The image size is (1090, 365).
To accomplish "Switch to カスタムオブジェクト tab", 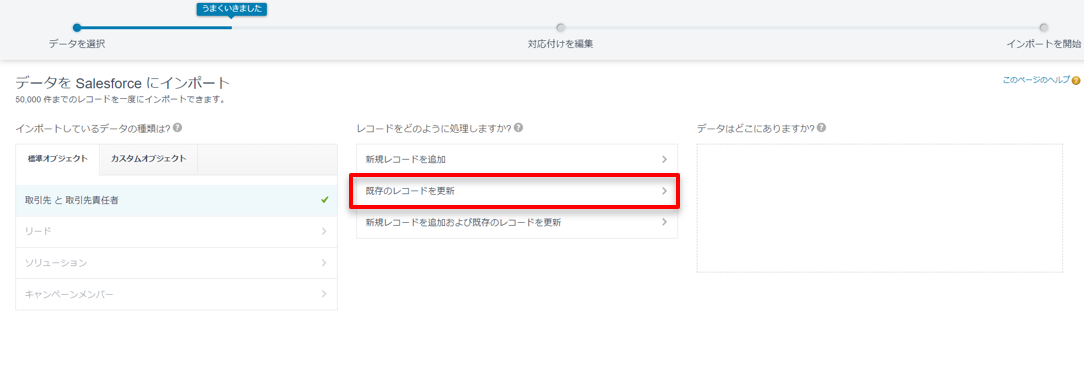I will pyautogui.click(x=149, y=159).
